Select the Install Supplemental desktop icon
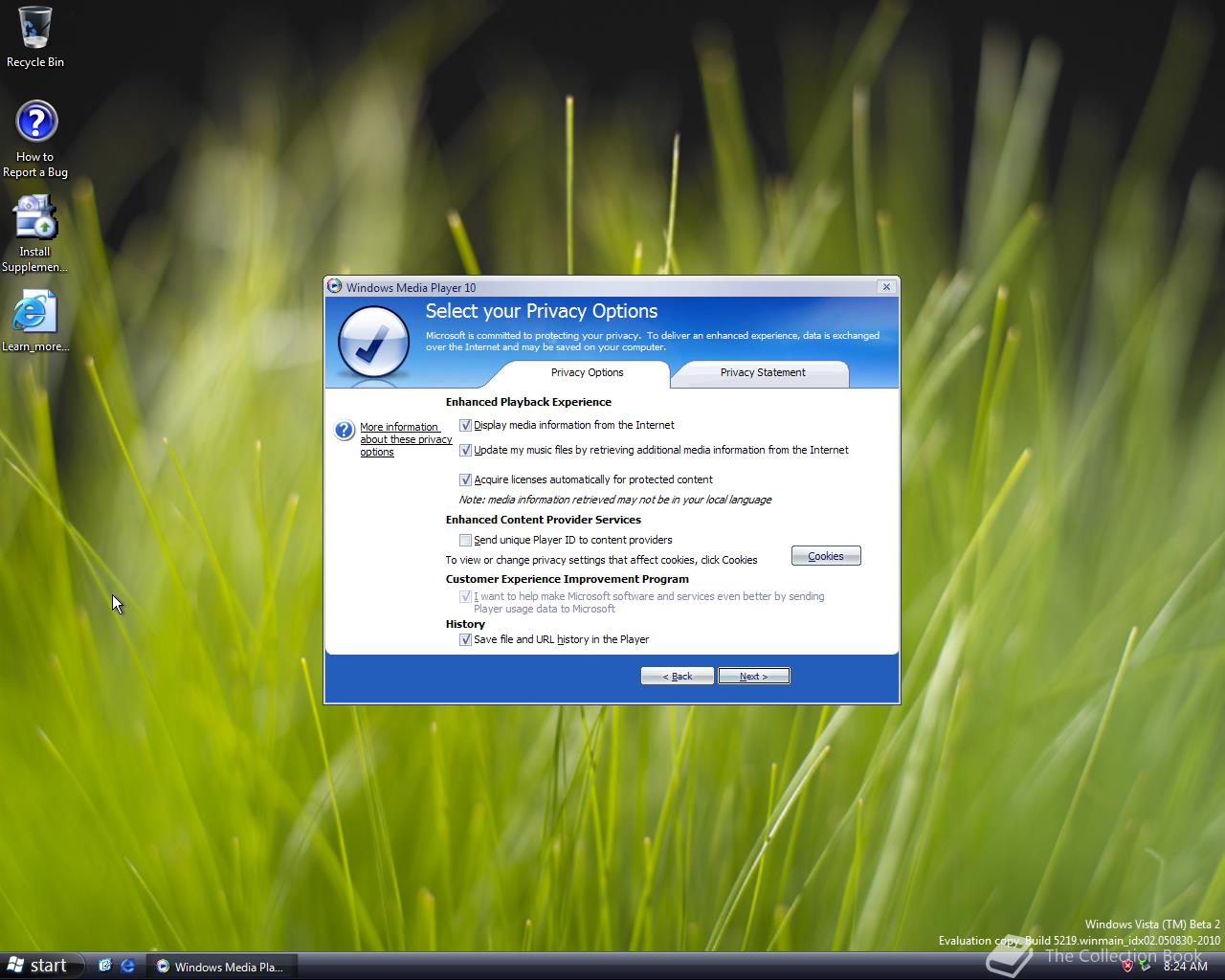 point(35,234)
